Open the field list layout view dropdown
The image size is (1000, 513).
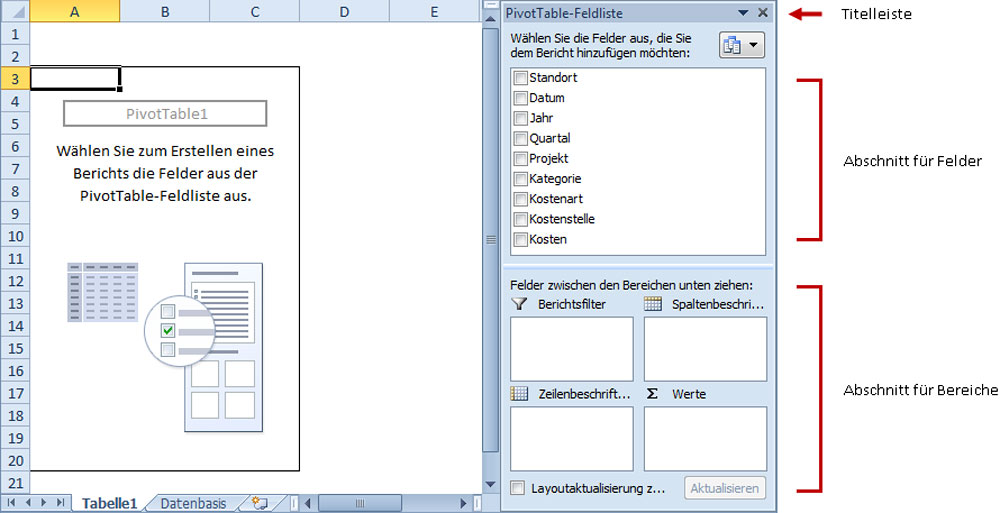(x=740, y=46)
